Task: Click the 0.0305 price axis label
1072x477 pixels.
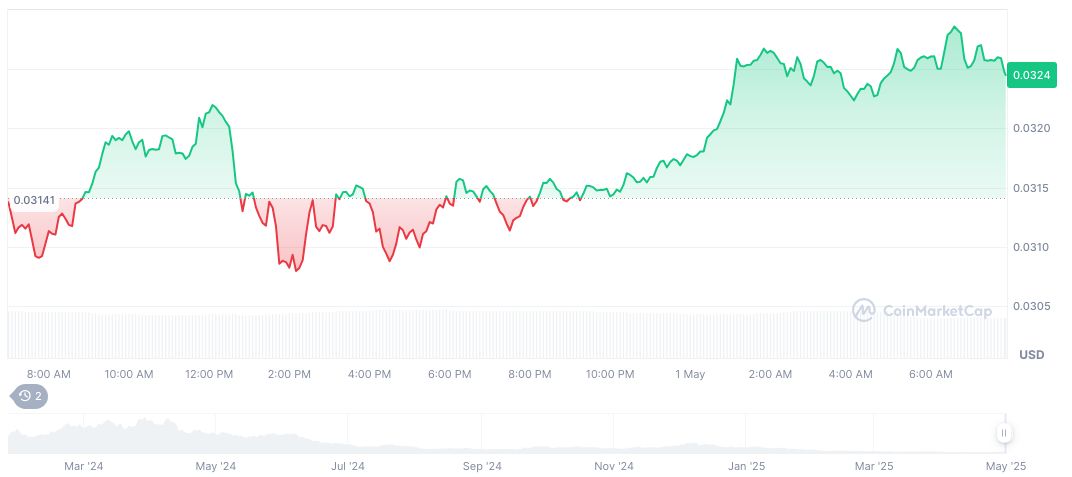Action: [1030, 306]
